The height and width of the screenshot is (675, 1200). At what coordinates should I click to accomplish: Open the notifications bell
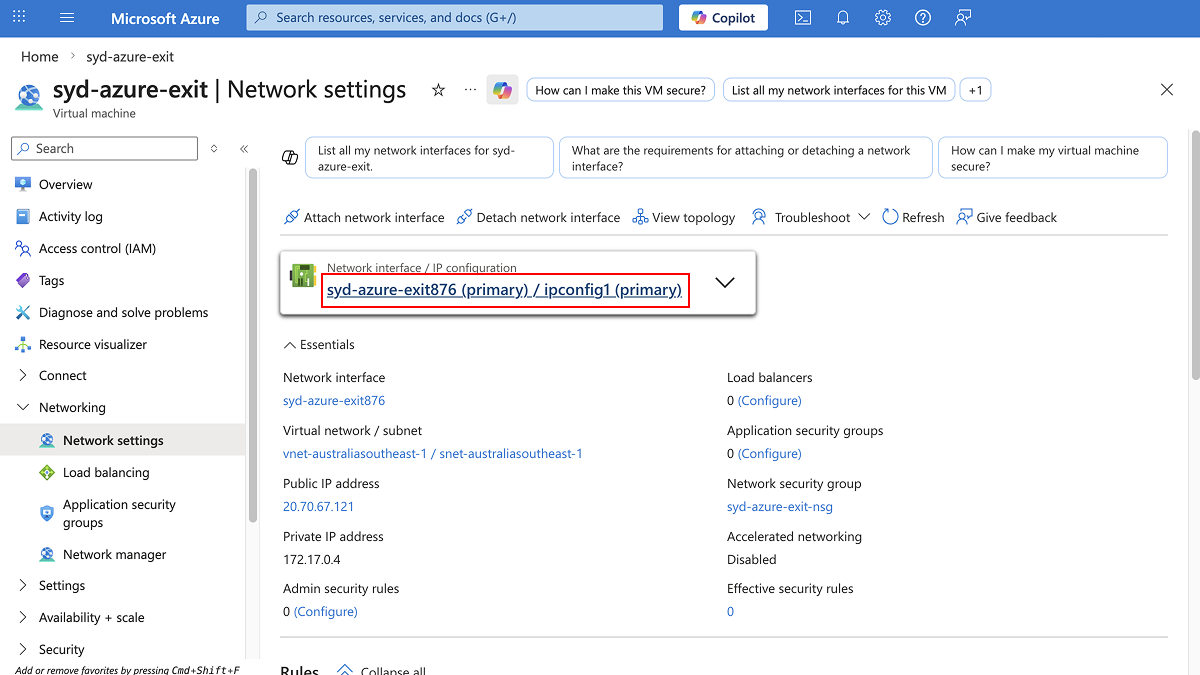pos(842,17)
